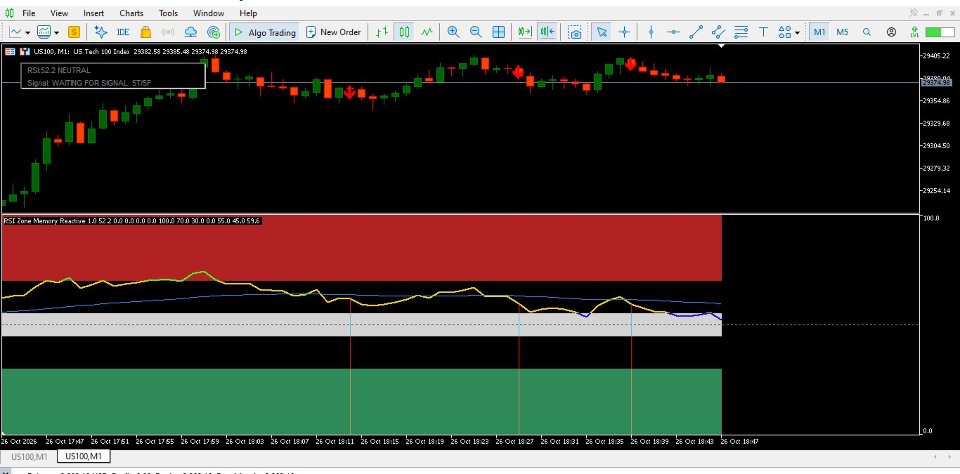Click the 29405.22 price axis label
This screenshot has height=474, width=960.
[936, 55]
